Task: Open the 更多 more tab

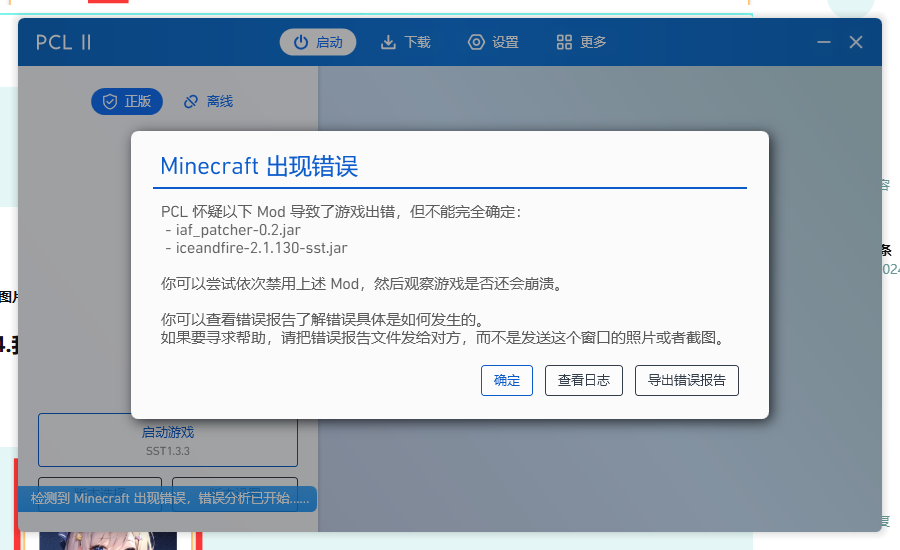Action: pos(581,42)
